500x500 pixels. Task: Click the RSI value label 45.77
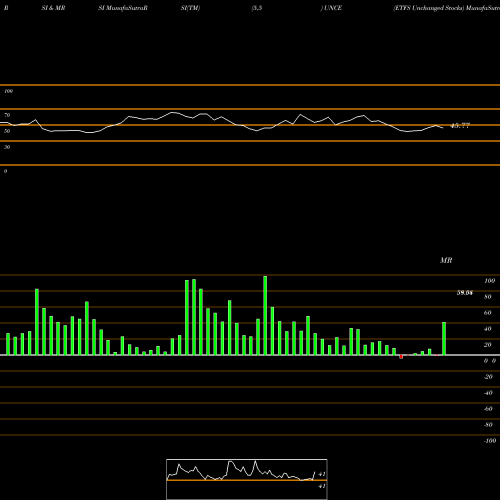click(x=460, y=126)
